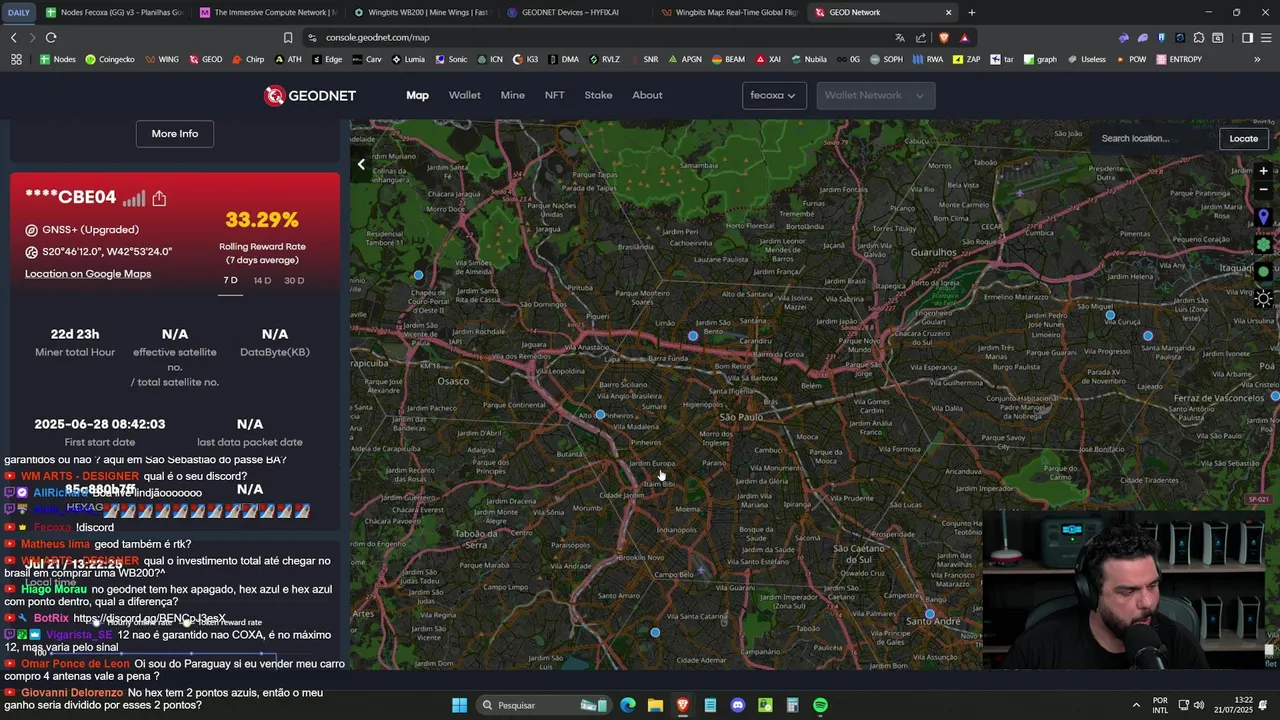Select the 30 D reward rate tab
This screenshot has height=720, width=1280.
[x=294, y=281]
